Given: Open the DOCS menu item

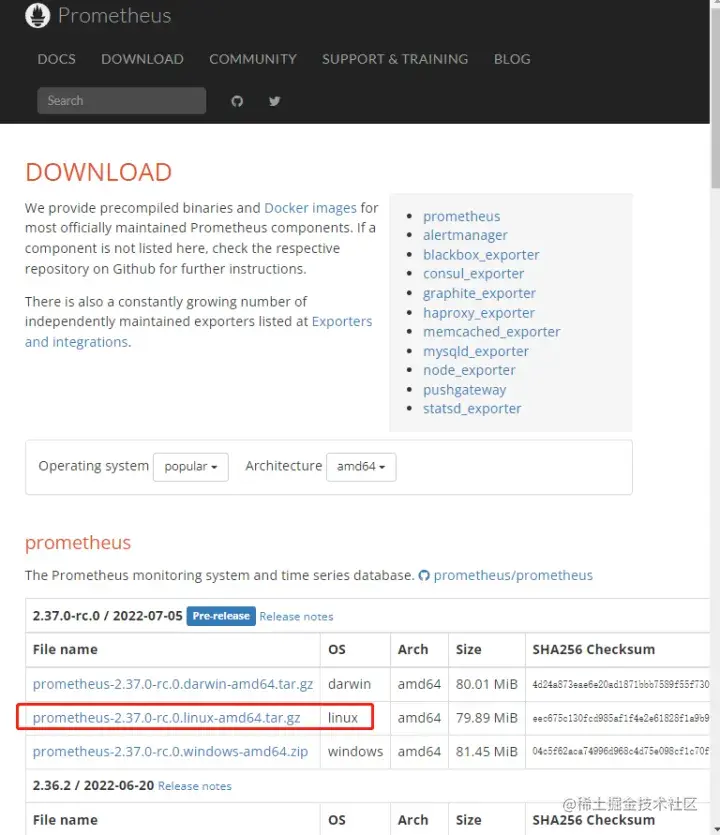Looking at the screenshot, I should tap(56, 59).
